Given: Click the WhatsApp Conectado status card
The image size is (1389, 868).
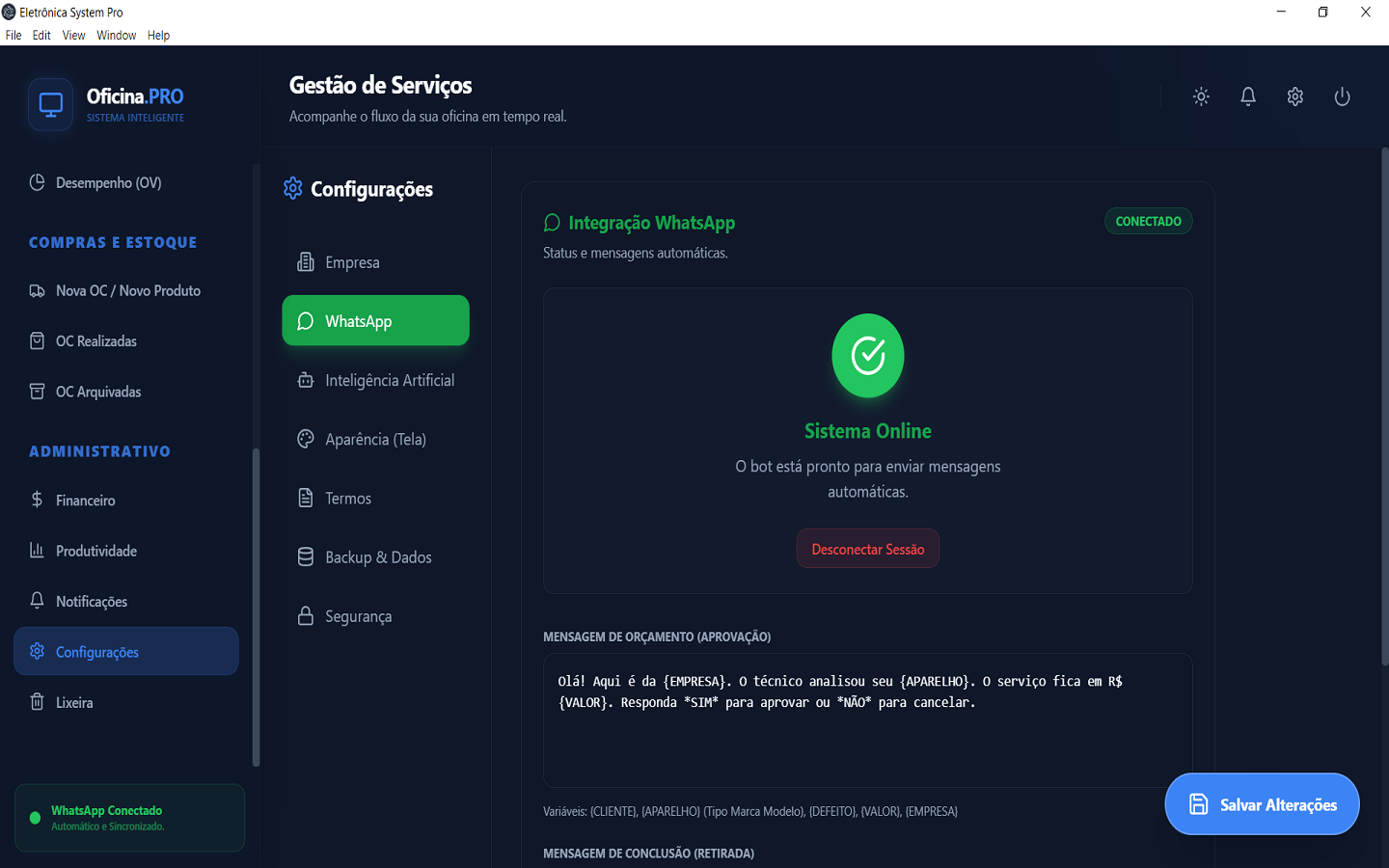Looking at the screenshot, I should click(x=129, y=818).
